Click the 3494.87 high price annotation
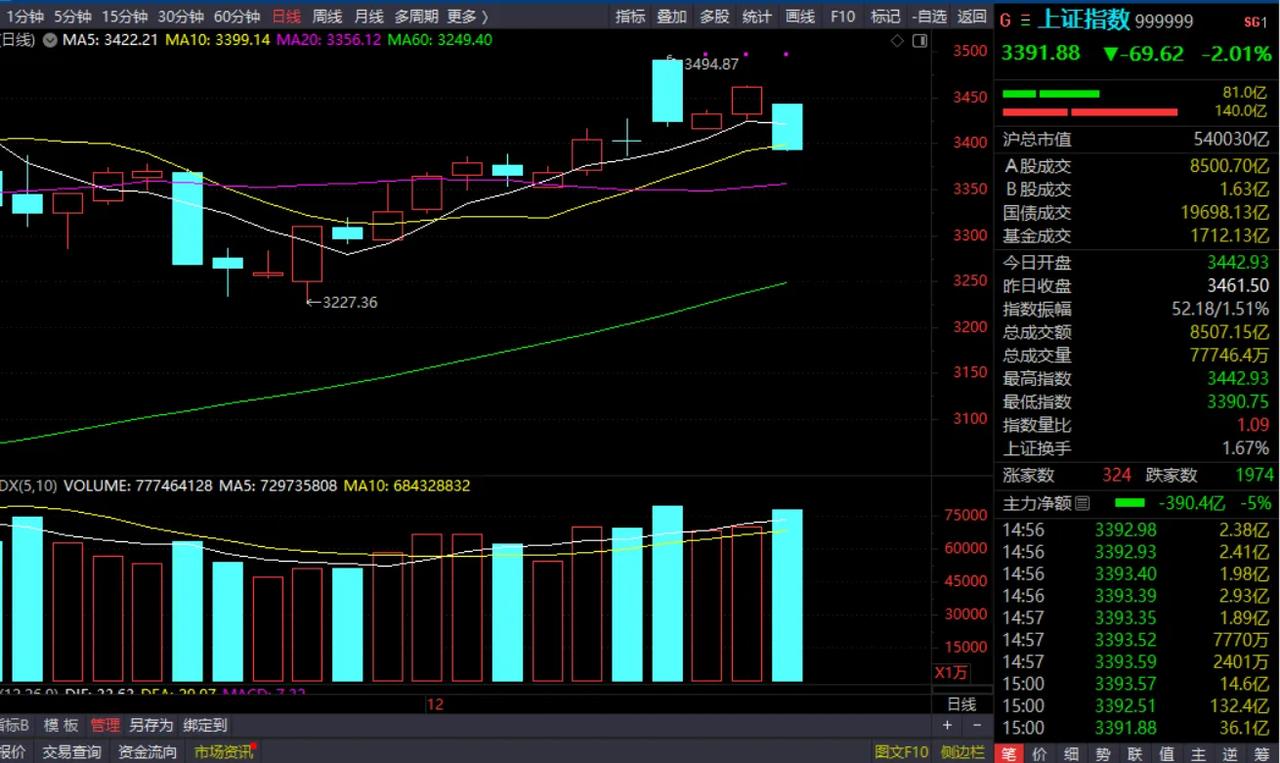1280x763 pixels. pos(710,64)
